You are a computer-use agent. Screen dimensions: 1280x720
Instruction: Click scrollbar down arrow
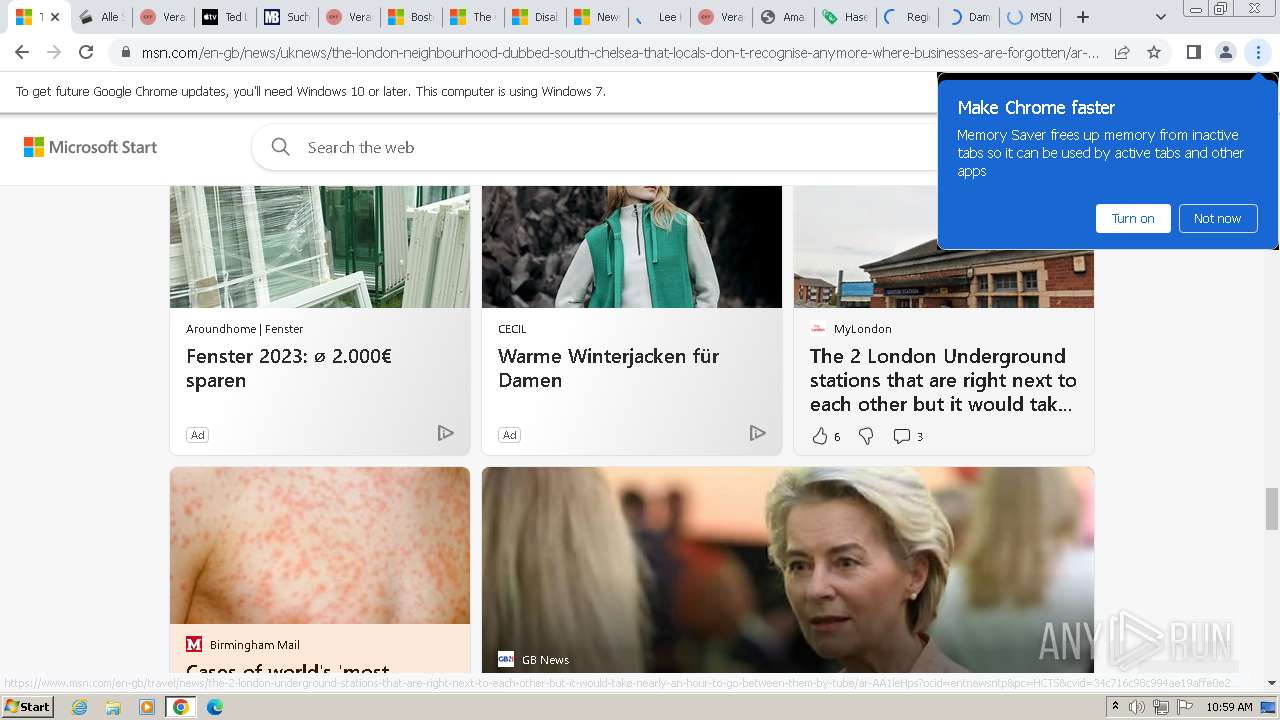pyautogui.click(x=1272, y=683)
